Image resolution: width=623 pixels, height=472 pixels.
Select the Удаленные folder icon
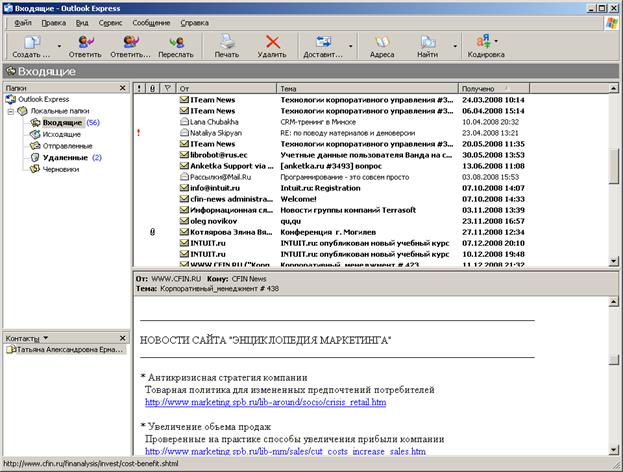tap(36, 158)
